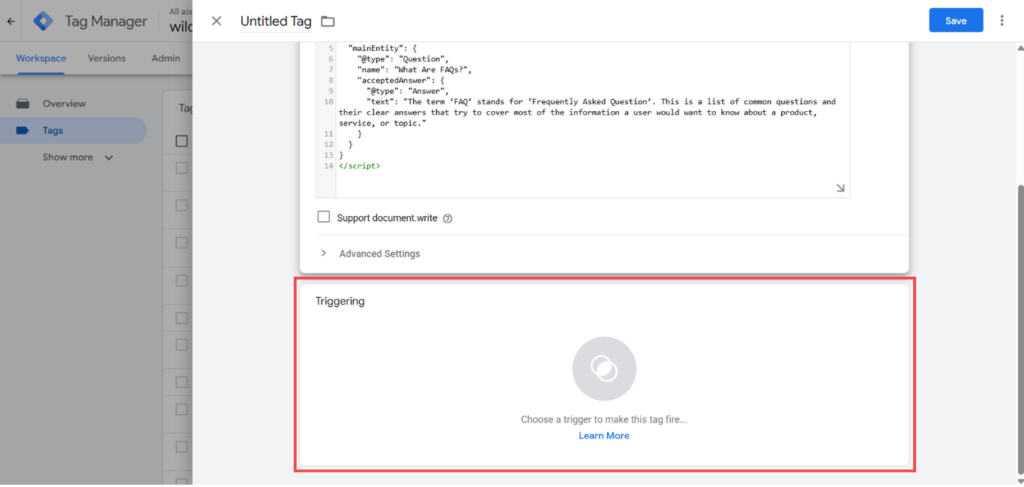Close the tag editor with the X icon

tap(217, 21)
